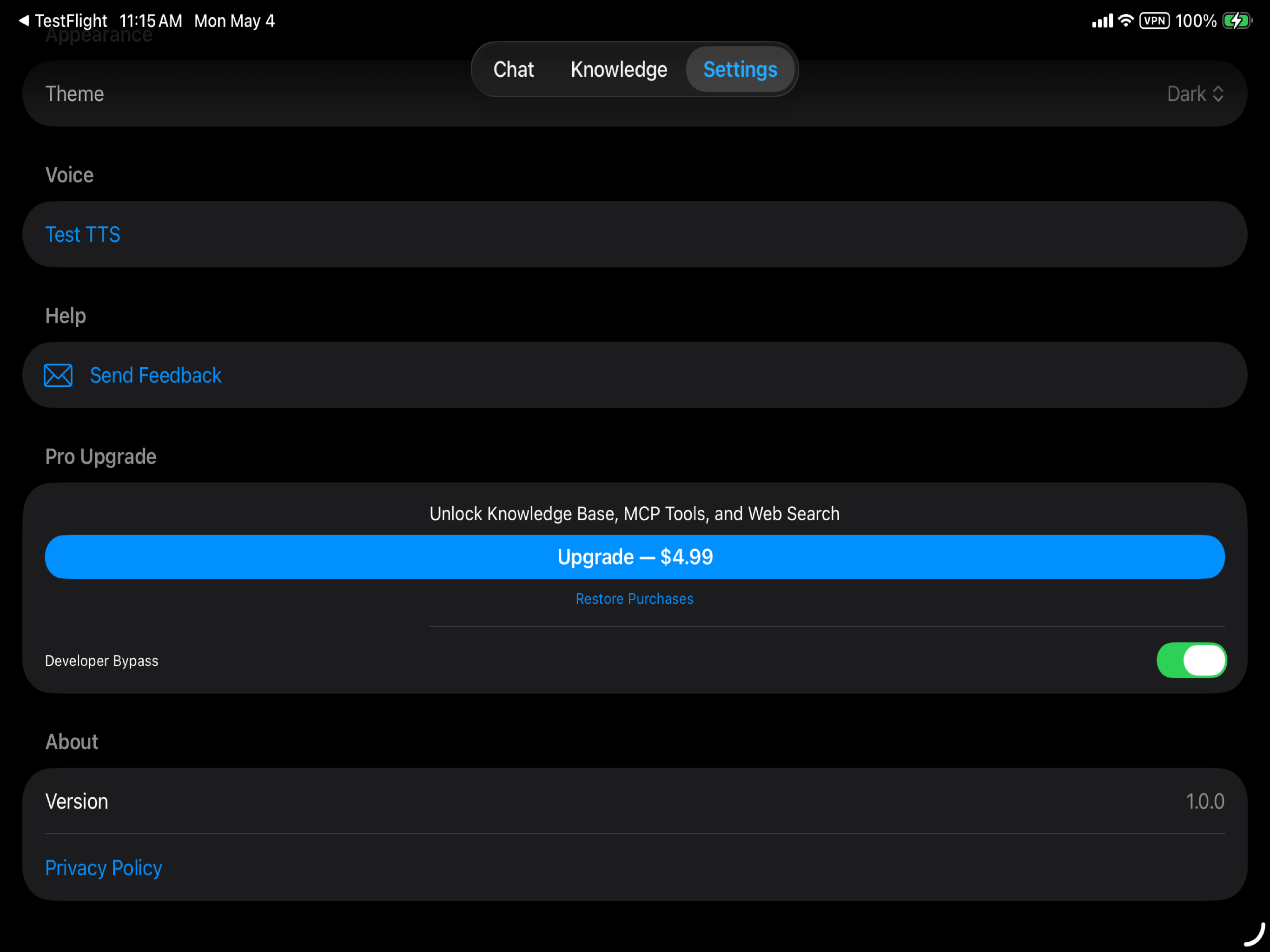Tap 'Unlock Knowledge Base, MCP Tools' description
The height and width of the screenshot is (952, 1270).
[x=635, y=513]
